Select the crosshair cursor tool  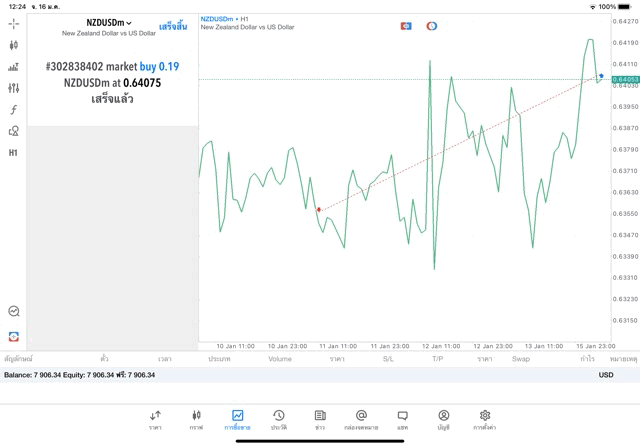tap(13, 24)
